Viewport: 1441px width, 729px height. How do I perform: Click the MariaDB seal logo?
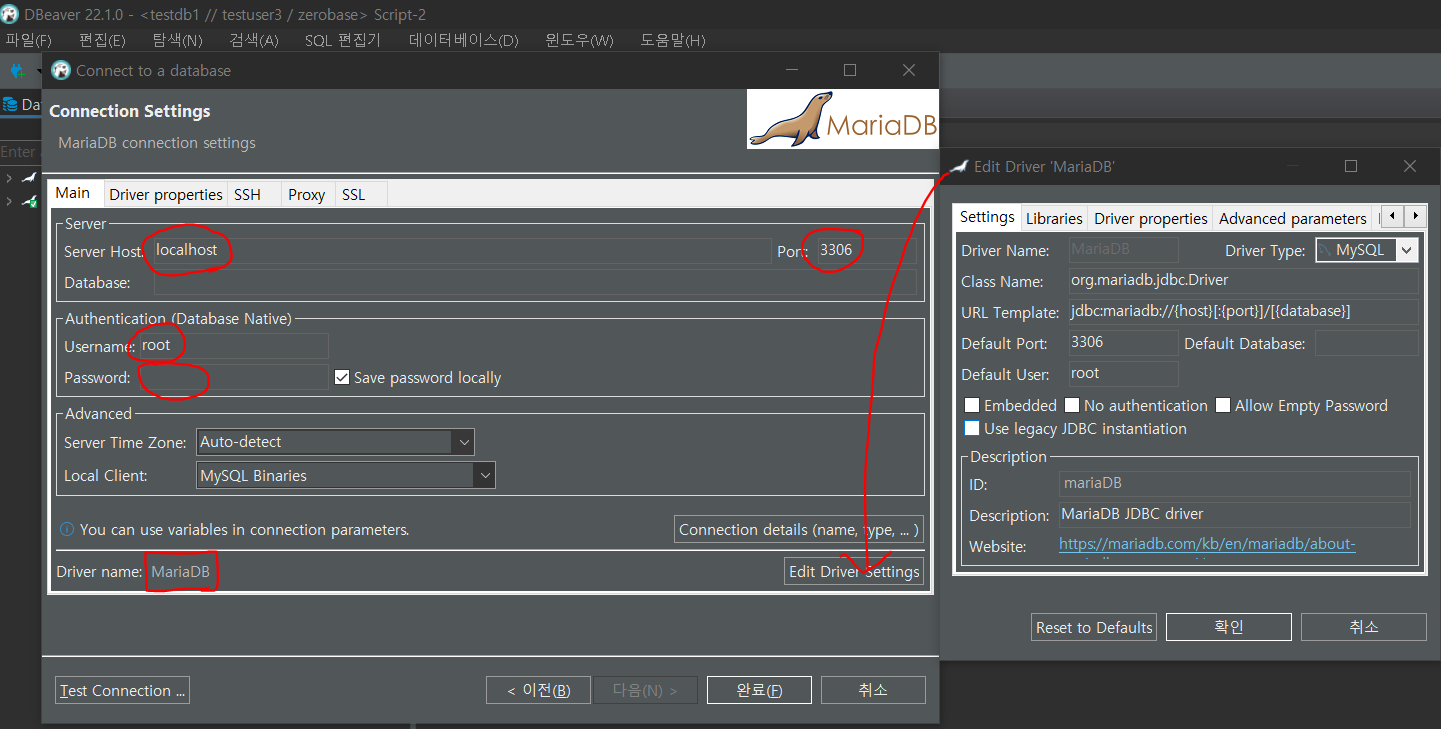(841, 120)
